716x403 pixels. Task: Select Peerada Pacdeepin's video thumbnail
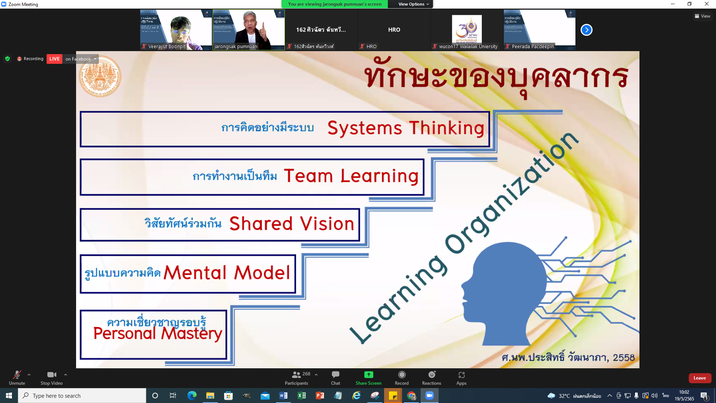click(539, 30)
